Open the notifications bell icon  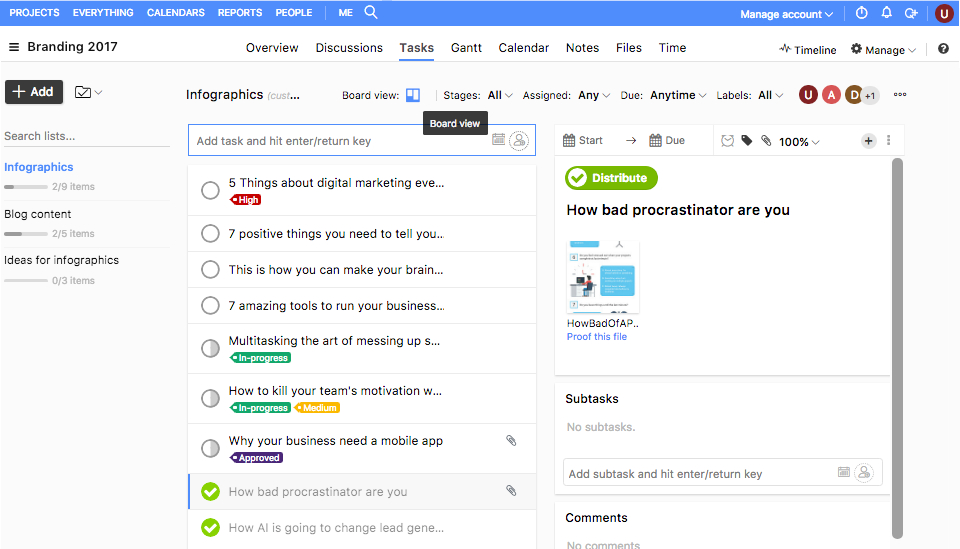[886, 13]
